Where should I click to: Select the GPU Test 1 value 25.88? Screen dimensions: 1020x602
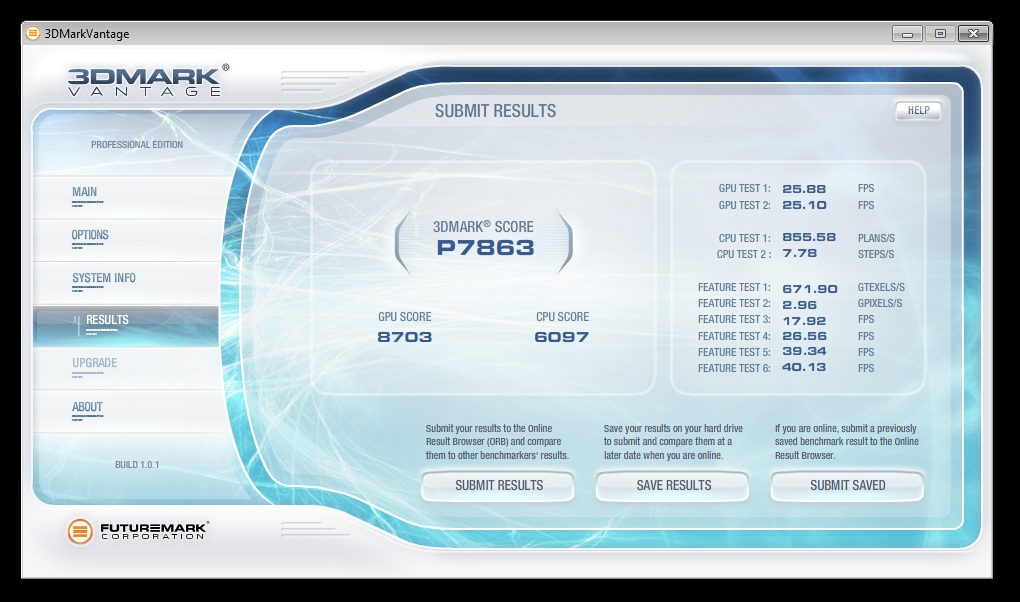tap(804, 189)
